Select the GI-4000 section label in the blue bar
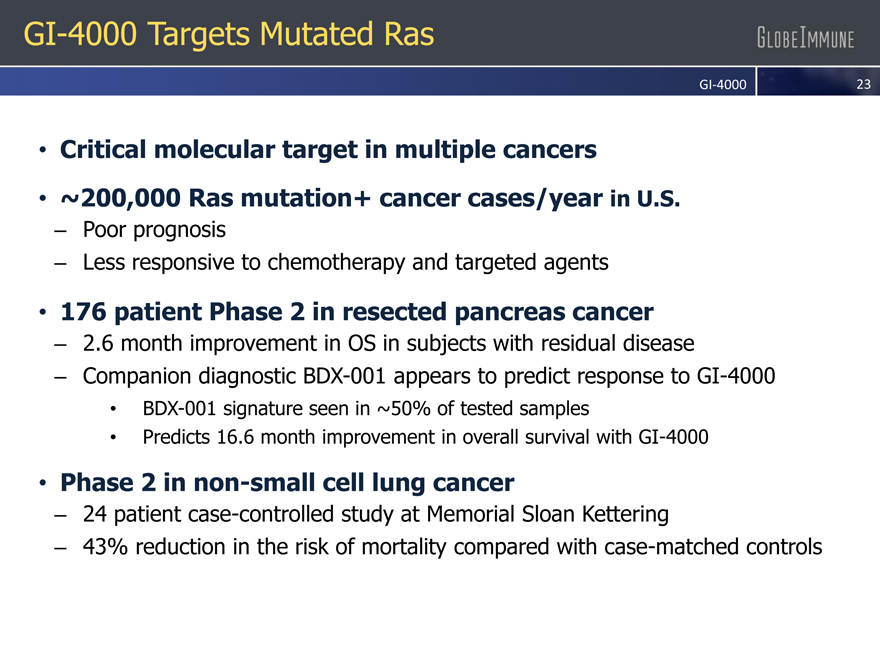Screen dimensions: 880x660 (722, 84)
